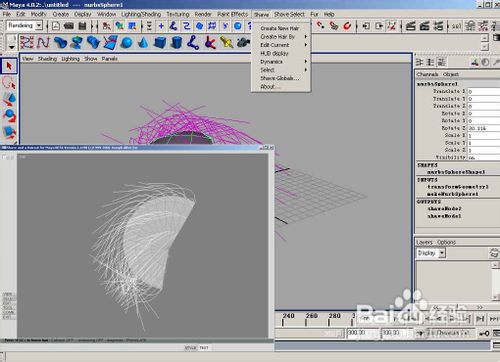Click the CV curve tool shelf icon
The height and width of the screenshot is (362, 500).
pyautogui.click(x=27, y=43)
